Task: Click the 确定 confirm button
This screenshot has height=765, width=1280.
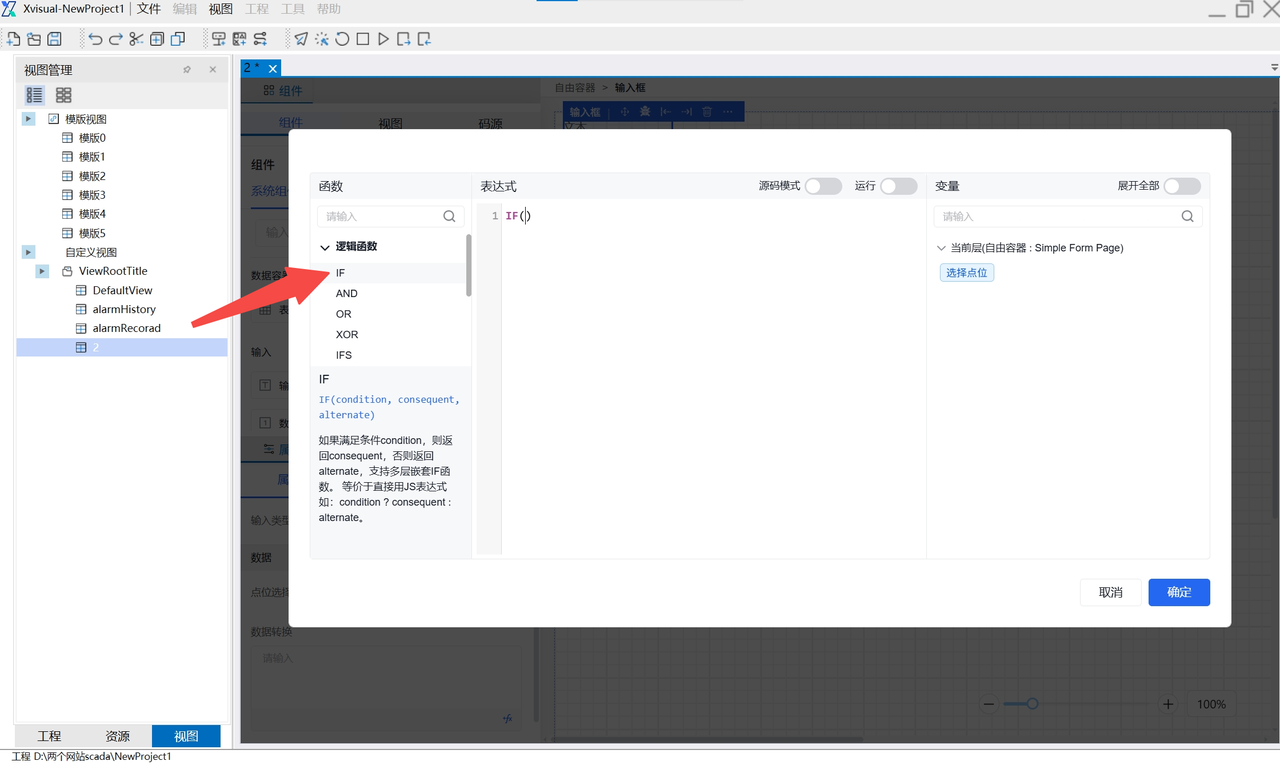Action: pos(1179,592)
